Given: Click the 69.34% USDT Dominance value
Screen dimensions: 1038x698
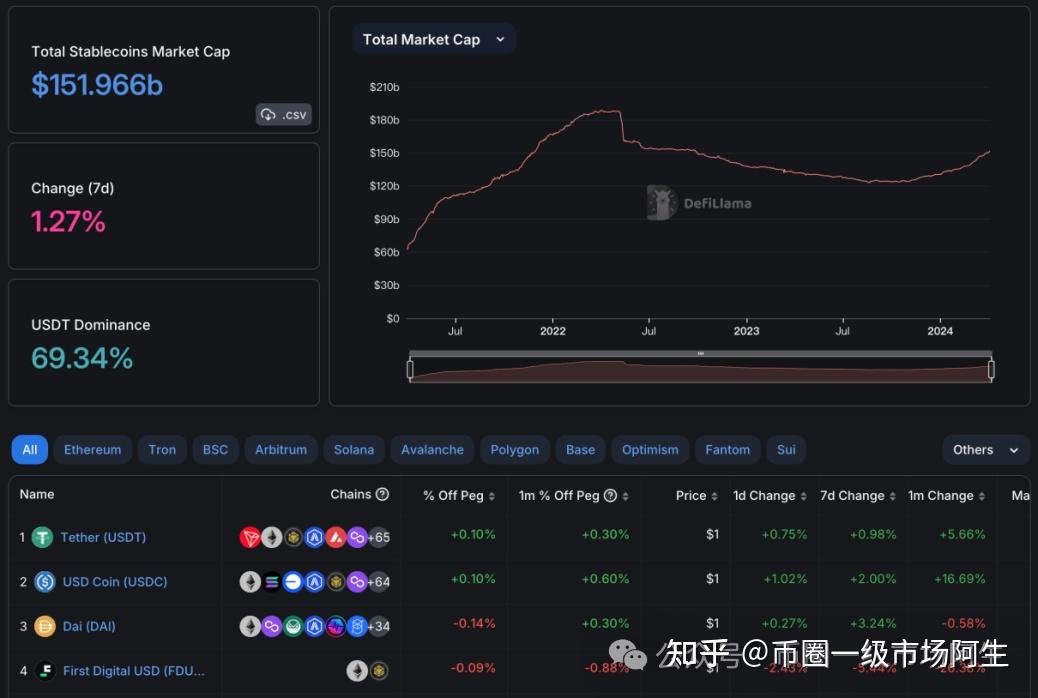Looking at the screenshot, I should tap(82, 358).
